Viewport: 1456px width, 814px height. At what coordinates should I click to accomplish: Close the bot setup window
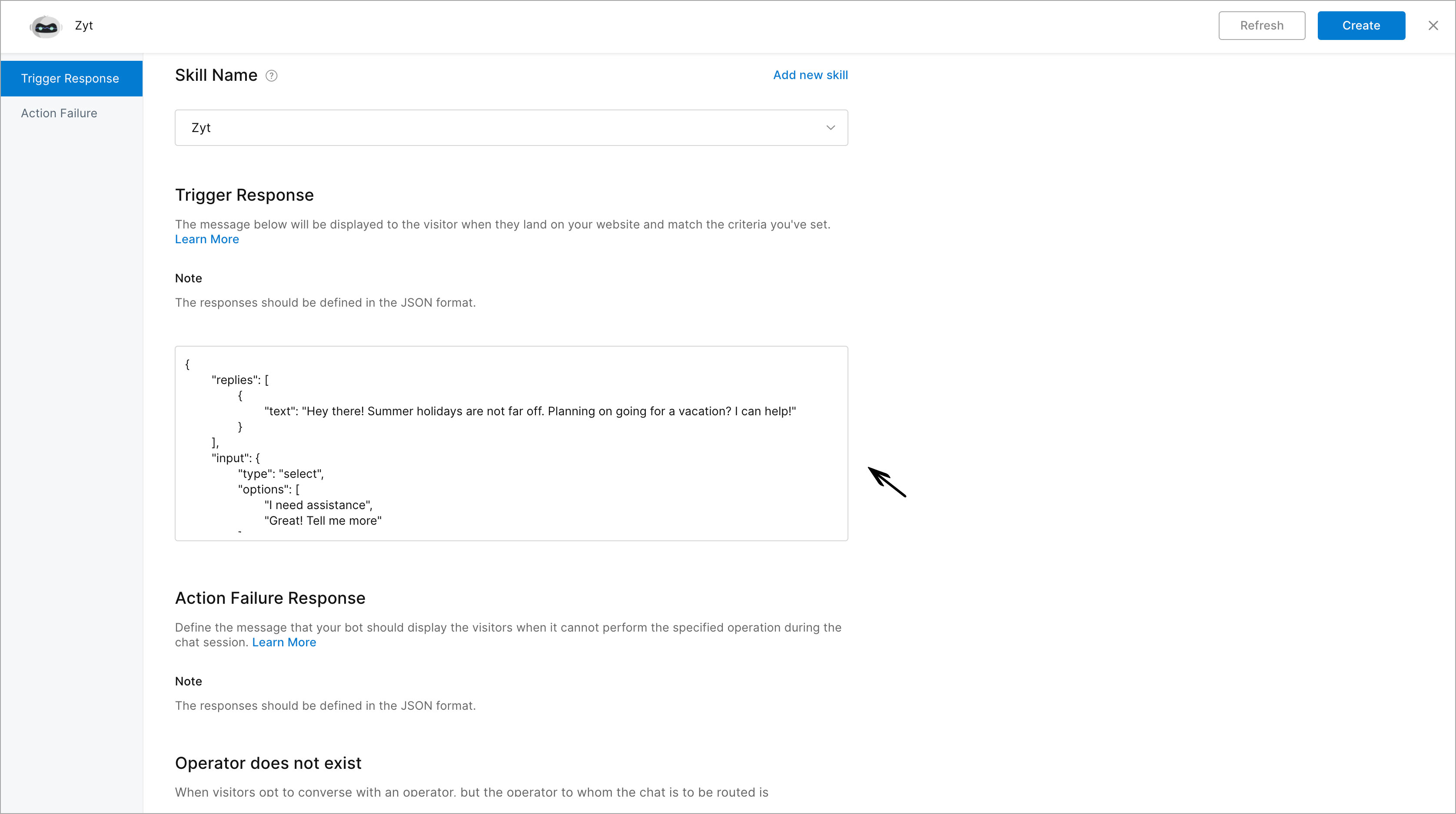(1433, 26)
